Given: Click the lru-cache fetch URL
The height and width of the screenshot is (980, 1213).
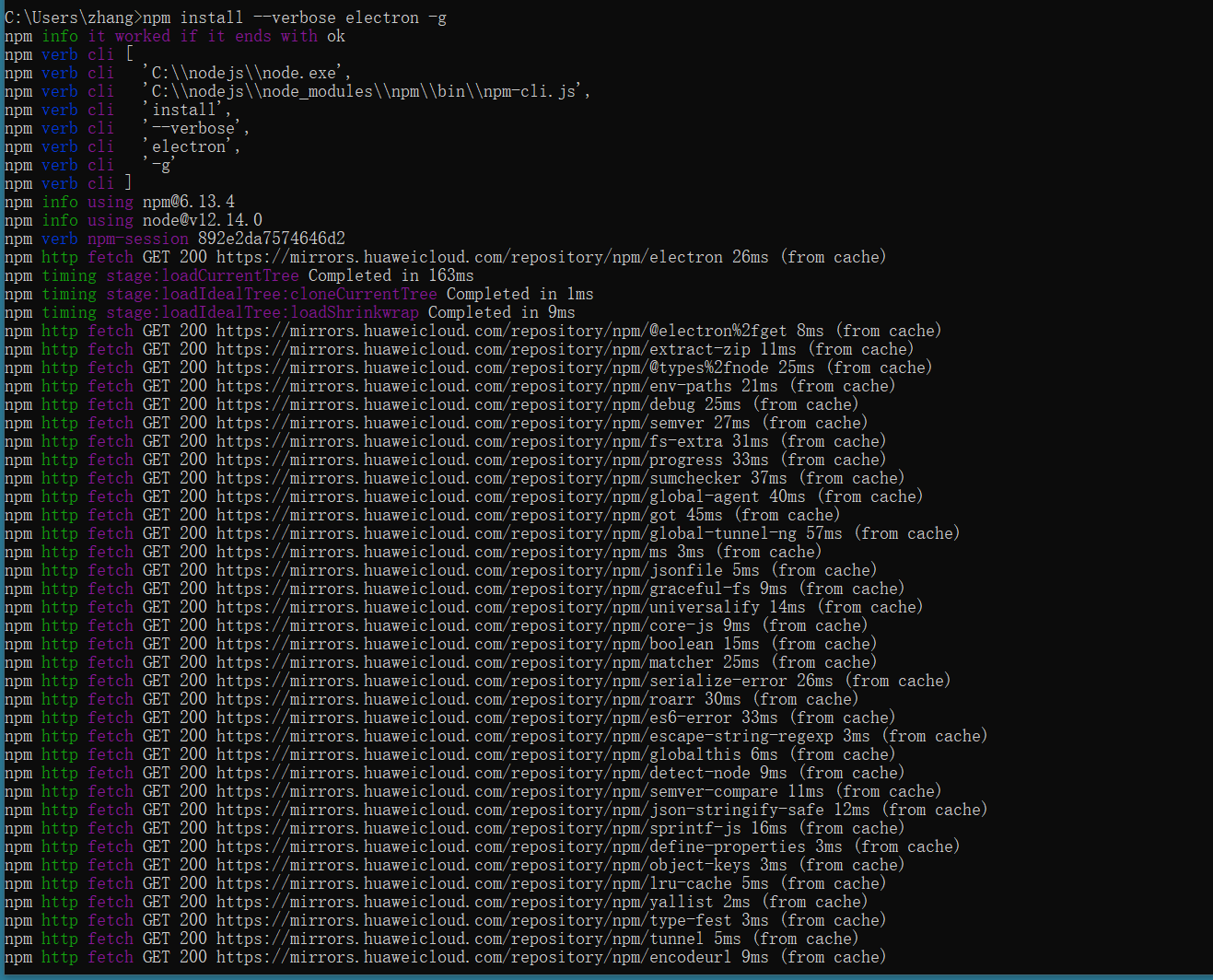Looking at the screenshot, I should click(x=474, y=883).
